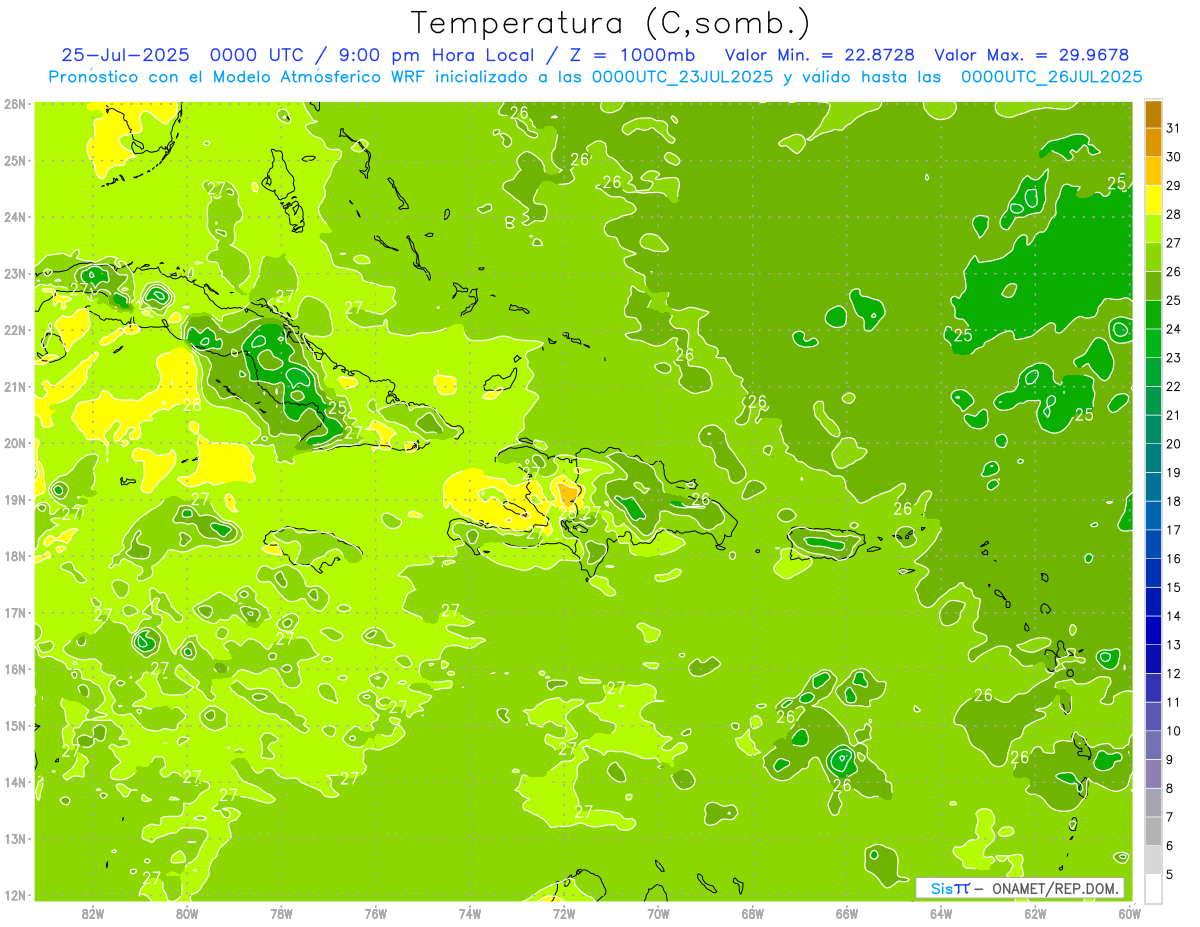
Task: Click the longitude axis label "78W"
Action: tap(282, 913)
